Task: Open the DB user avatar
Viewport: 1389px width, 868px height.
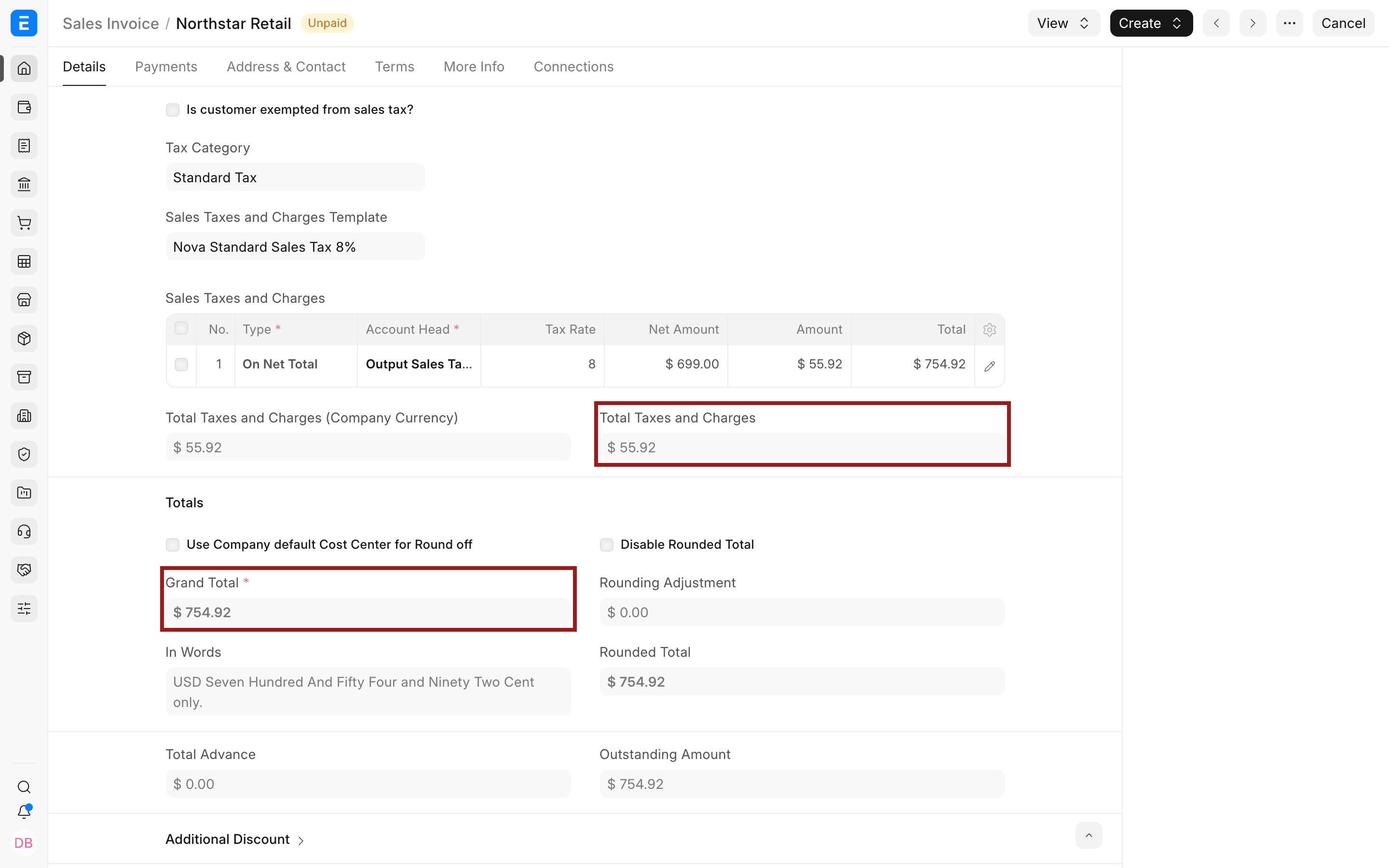Action: pyautogui.click(x=24, y=843)
